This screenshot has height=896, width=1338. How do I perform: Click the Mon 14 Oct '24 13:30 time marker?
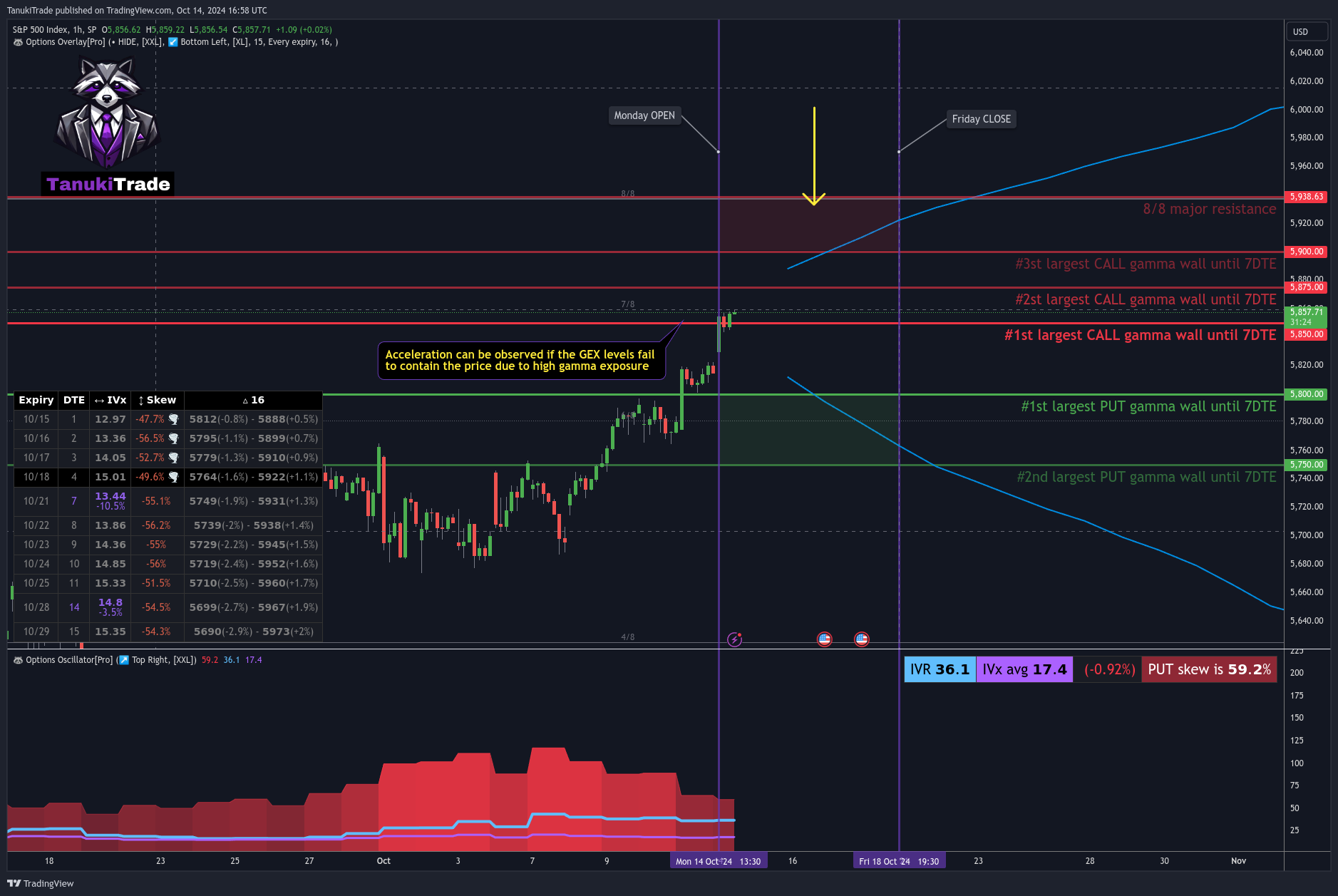click(x=719, y=861)
